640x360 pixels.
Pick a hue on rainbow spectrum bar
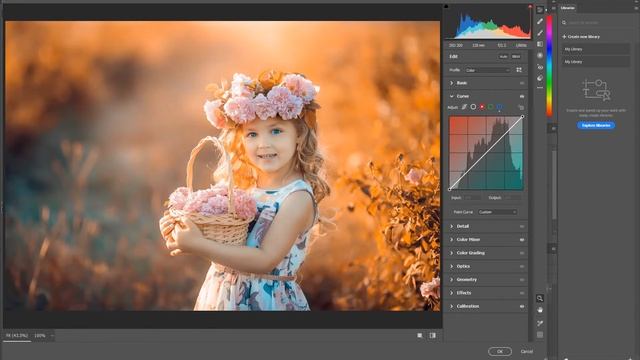[x=549, y=65]
